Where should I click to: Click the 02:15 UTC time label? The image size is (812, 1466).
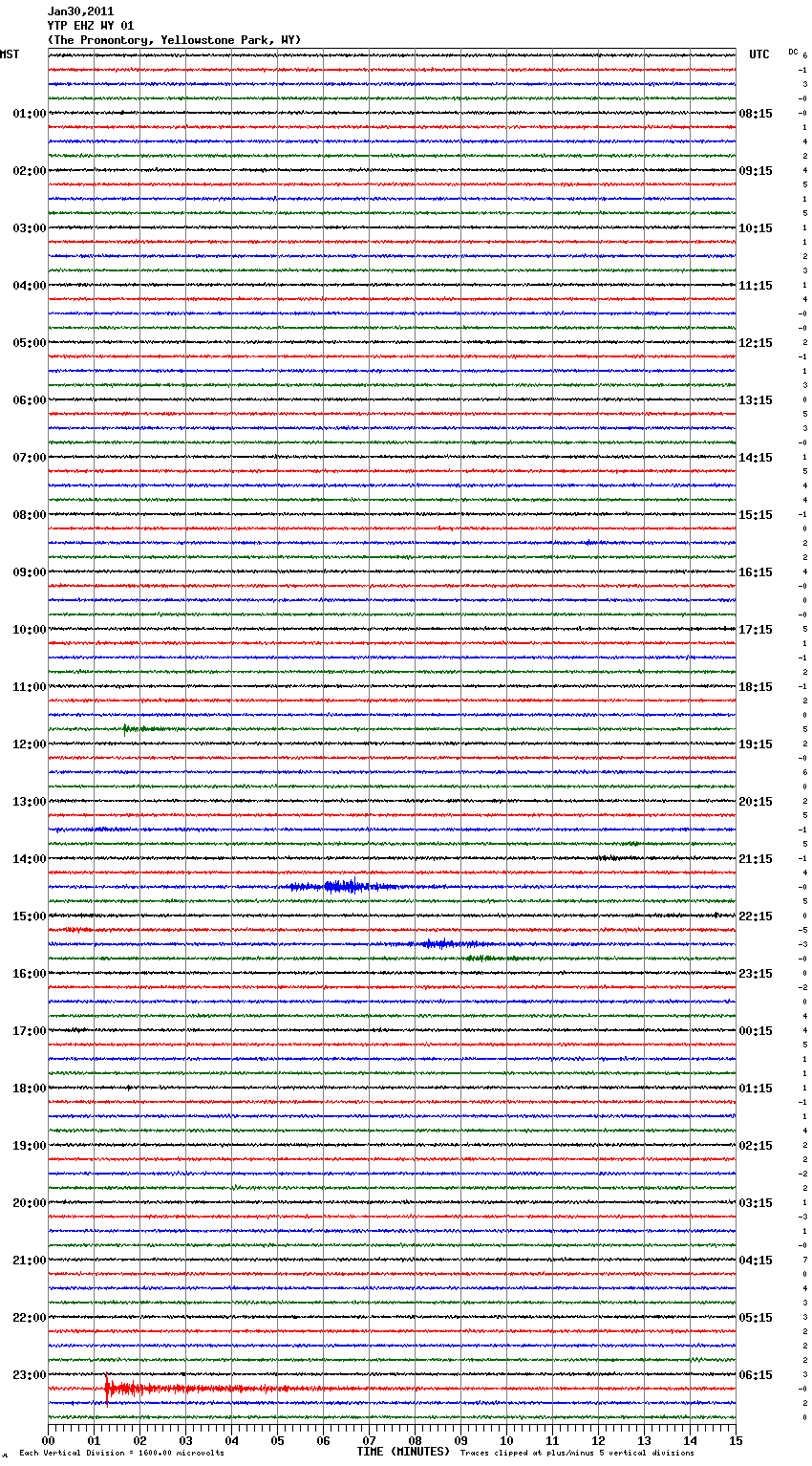(x=756, y=1146)
